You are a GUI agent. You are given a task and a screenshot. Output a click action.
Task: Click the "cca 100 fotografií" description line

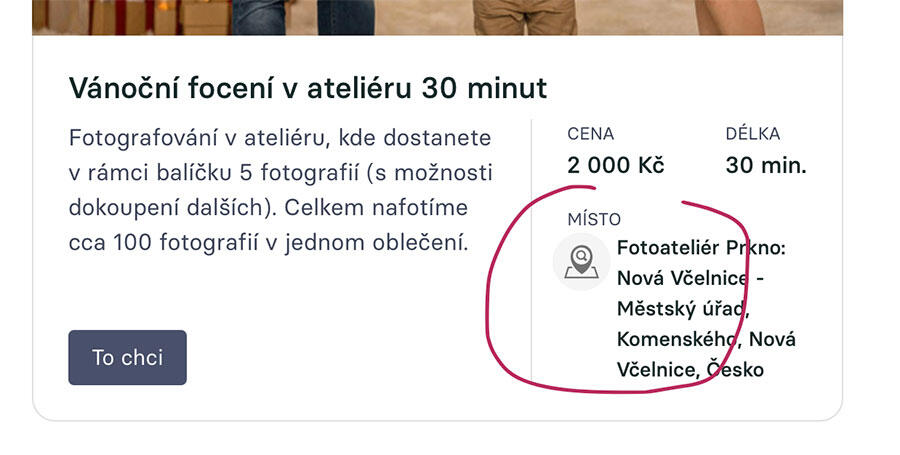[x=268, y=242]
